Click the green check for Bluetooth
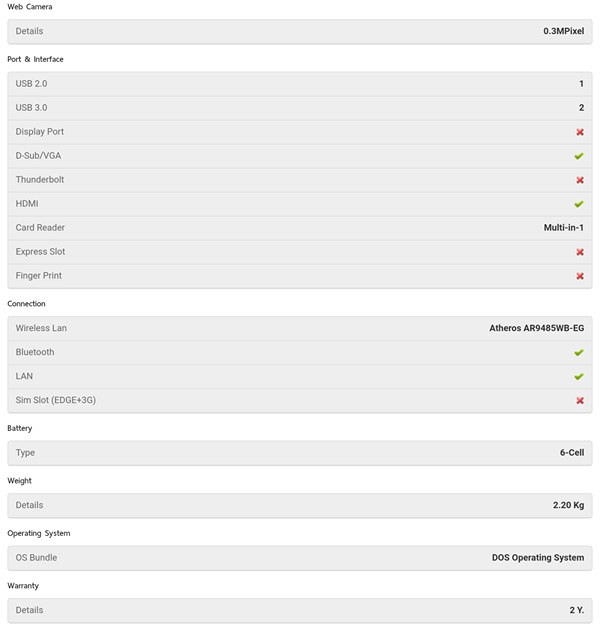Viewport: 600px width, 633px height. (579, 352)
